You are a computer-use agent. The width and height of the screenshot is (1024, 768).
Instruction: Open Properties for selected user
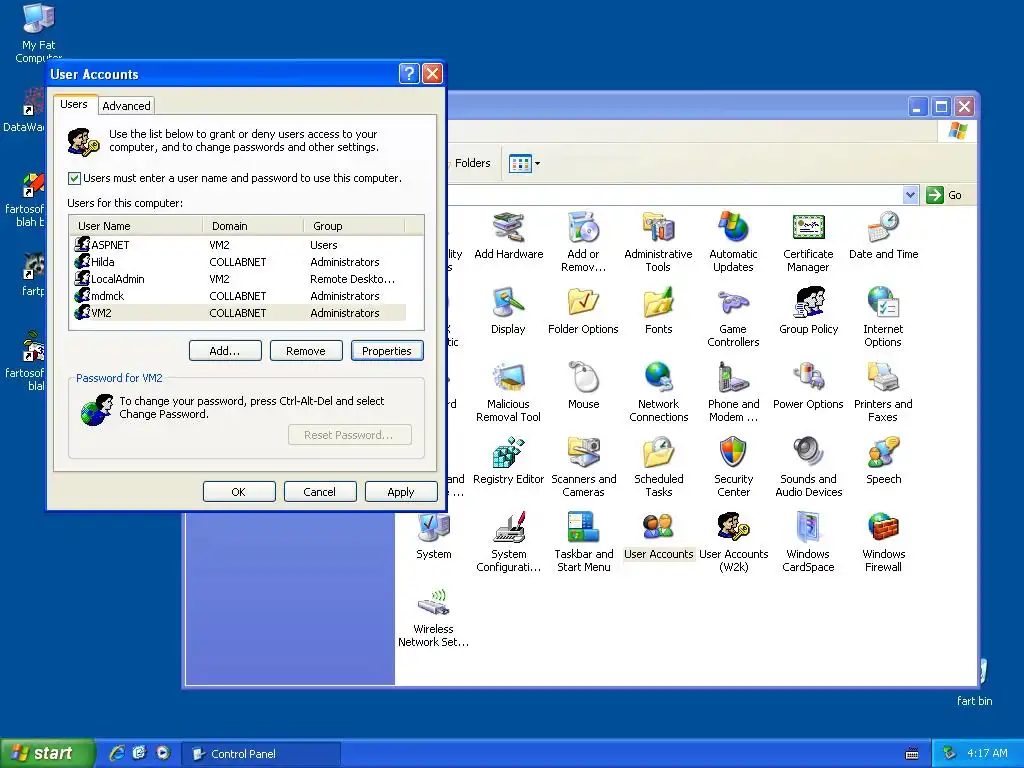pos(387,351)
